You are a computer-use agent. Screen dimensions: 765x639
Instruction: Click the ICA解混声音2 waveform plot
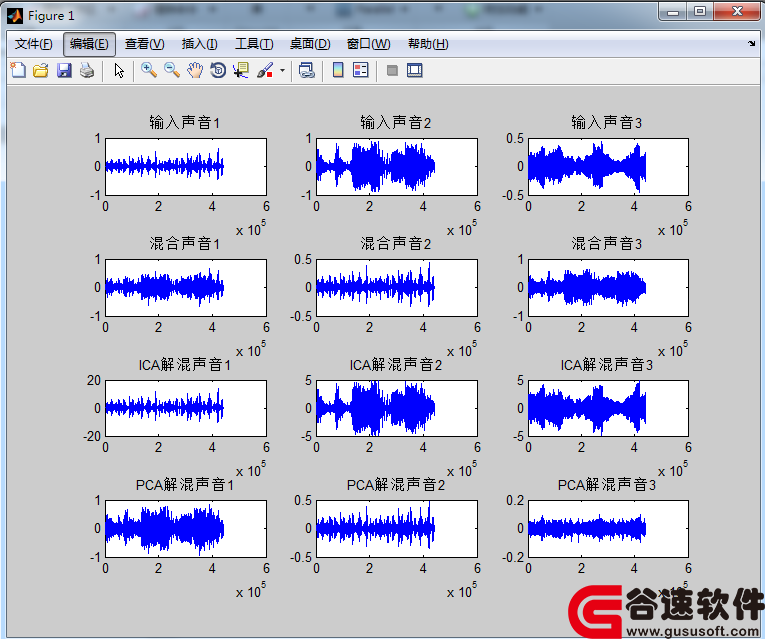pos(397,408)
